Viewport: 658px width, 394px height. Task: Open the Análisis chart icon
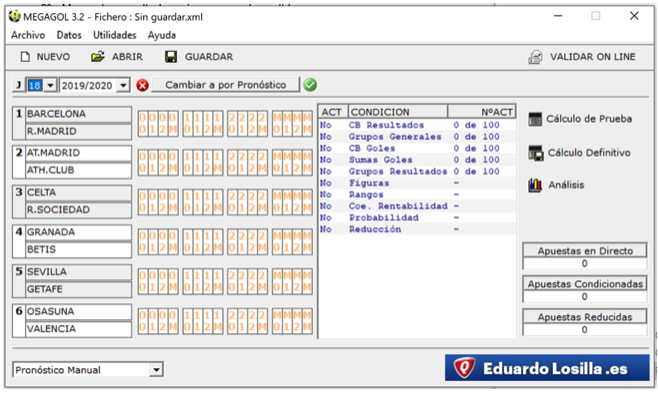pos(535,185)
